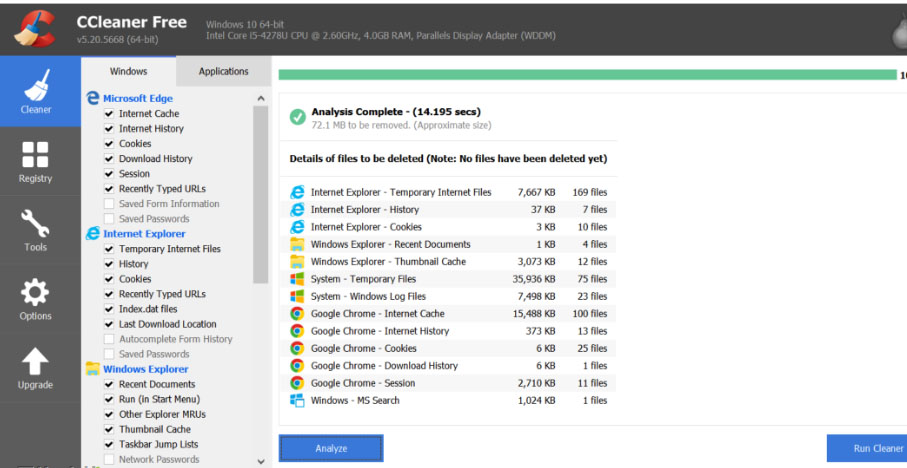Toggle the Download History checkbox
907x468 pixels.
109,159
